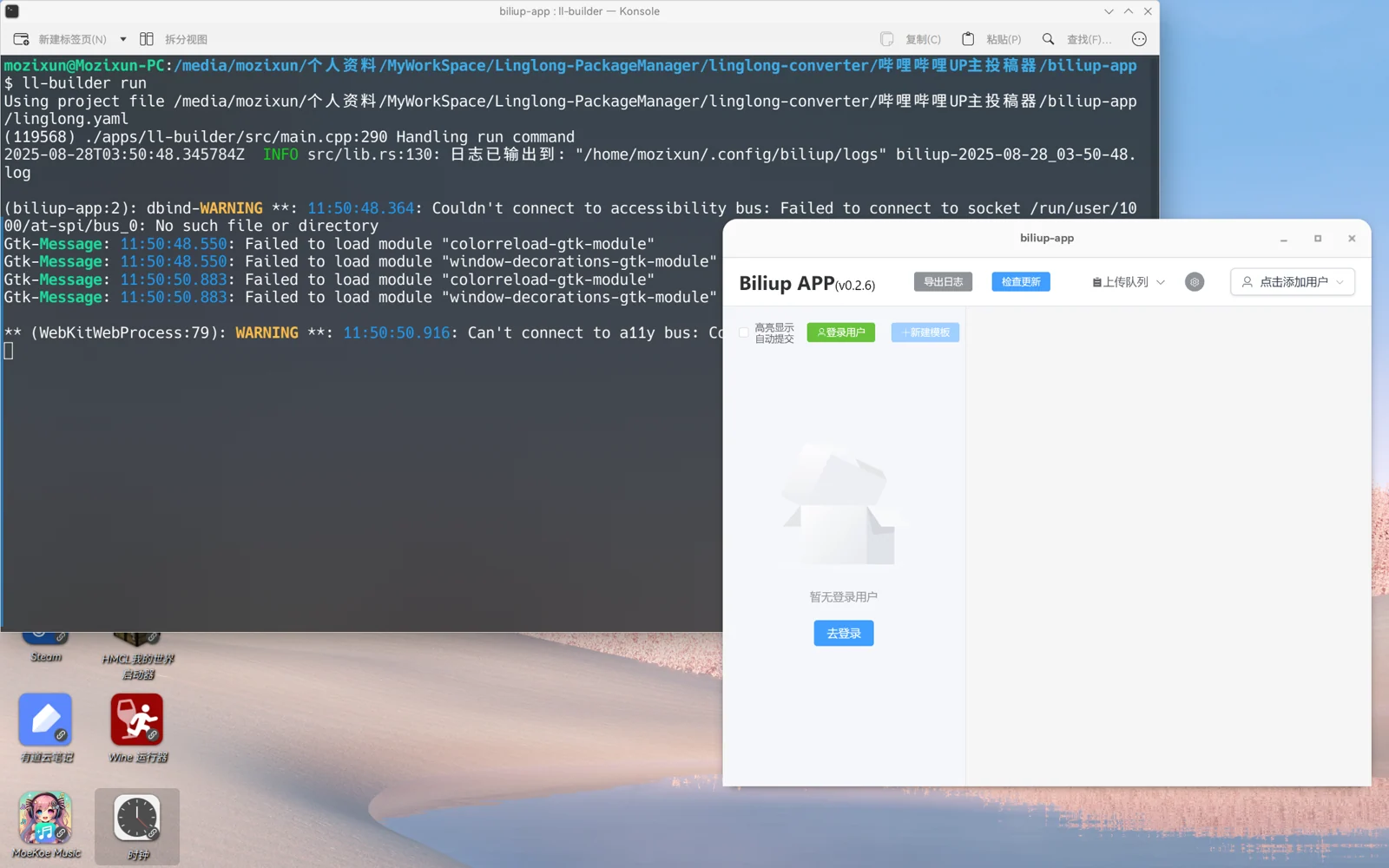The width and height of the screenshot is (1389, 868).
Task: Open the Steam desktop icon
Action: pos(46,648)
